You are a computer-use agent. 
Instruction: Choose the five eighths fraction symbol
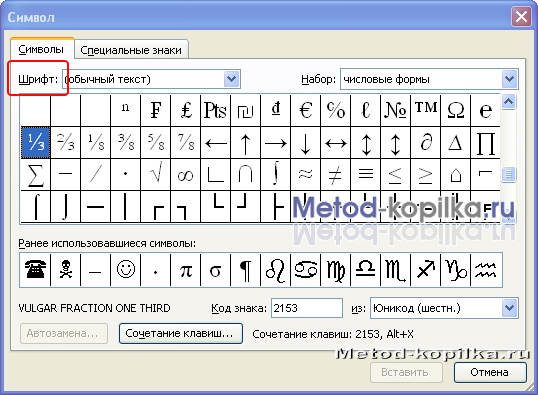pos(155,142)
